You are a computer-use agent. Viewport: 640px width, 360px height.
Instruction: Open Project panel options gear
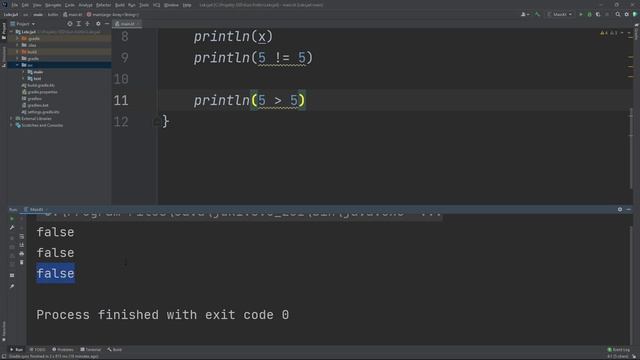[98, 24]
